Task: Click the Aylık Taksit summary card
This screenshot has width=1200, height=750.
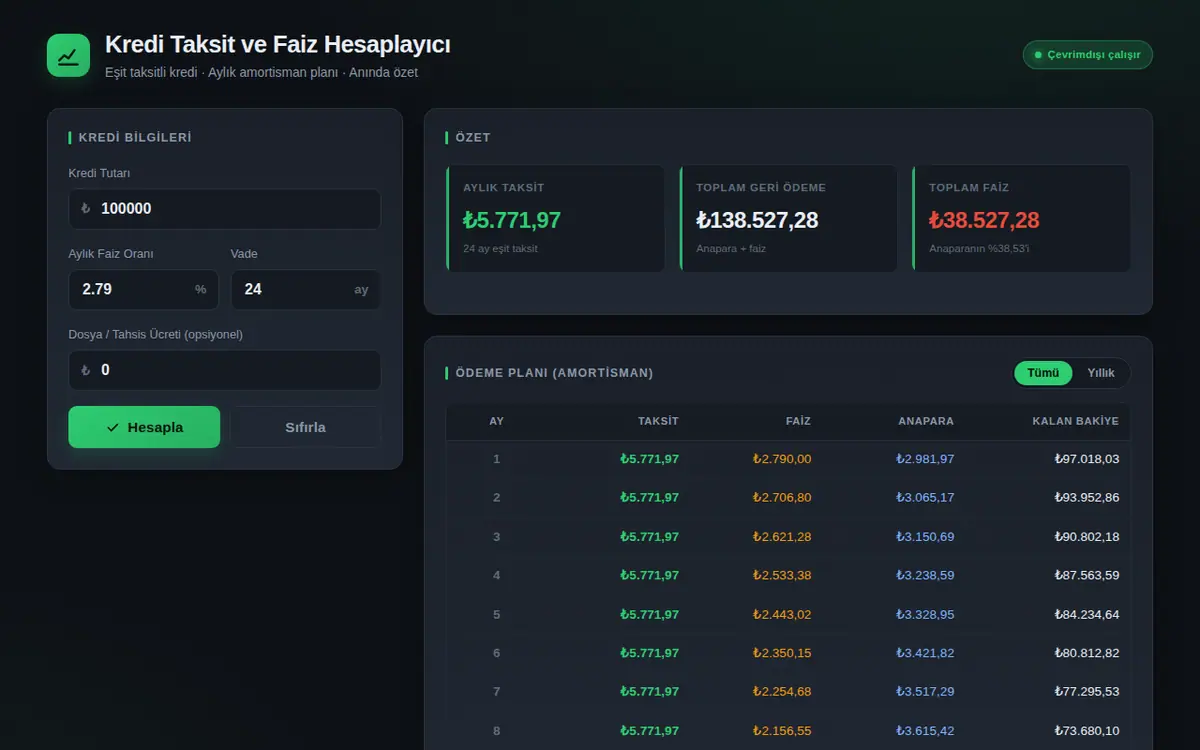Action: tap(555, 218)
